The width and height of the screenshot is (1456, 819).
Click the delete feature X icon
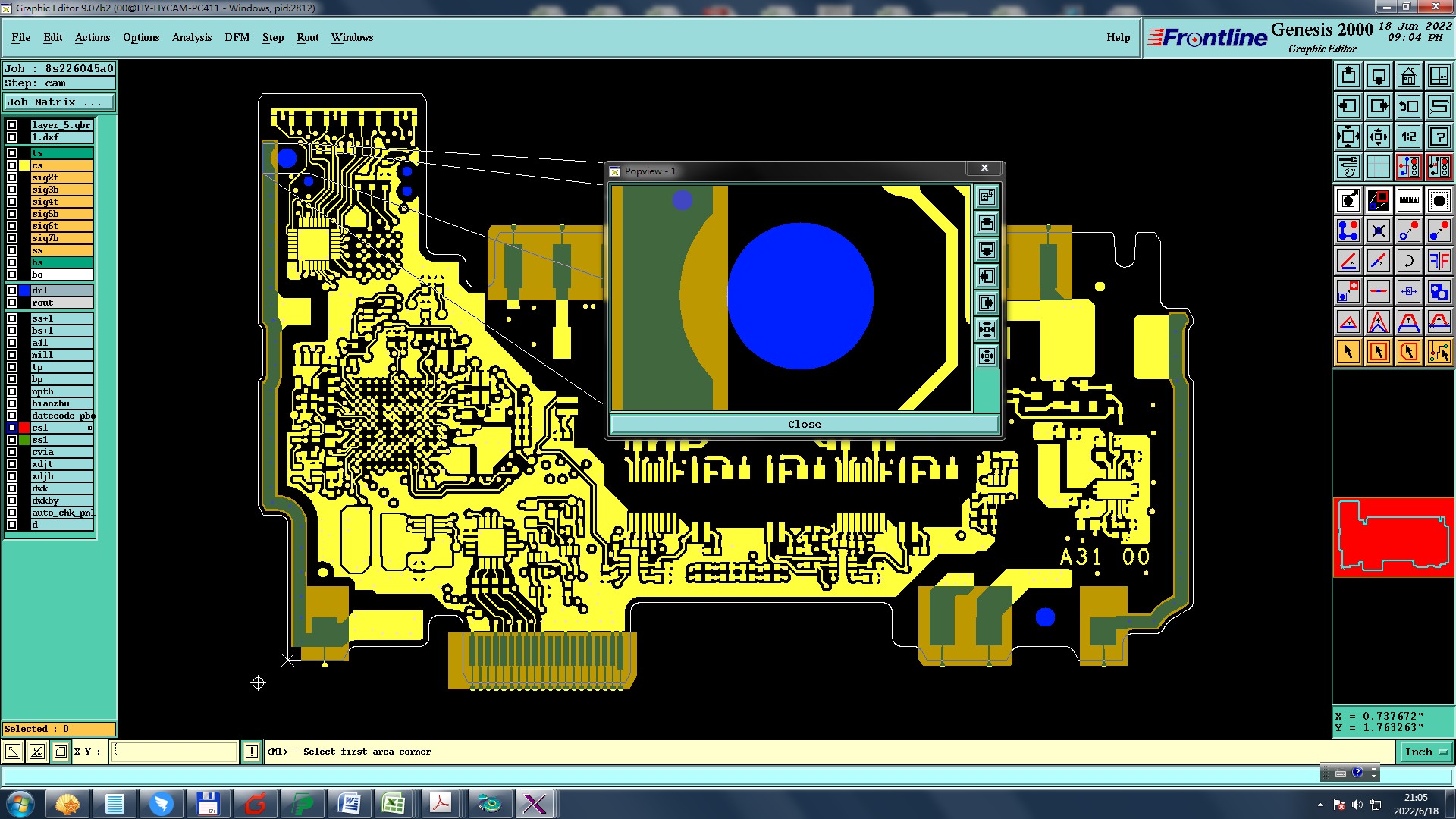click(1379, 231)
